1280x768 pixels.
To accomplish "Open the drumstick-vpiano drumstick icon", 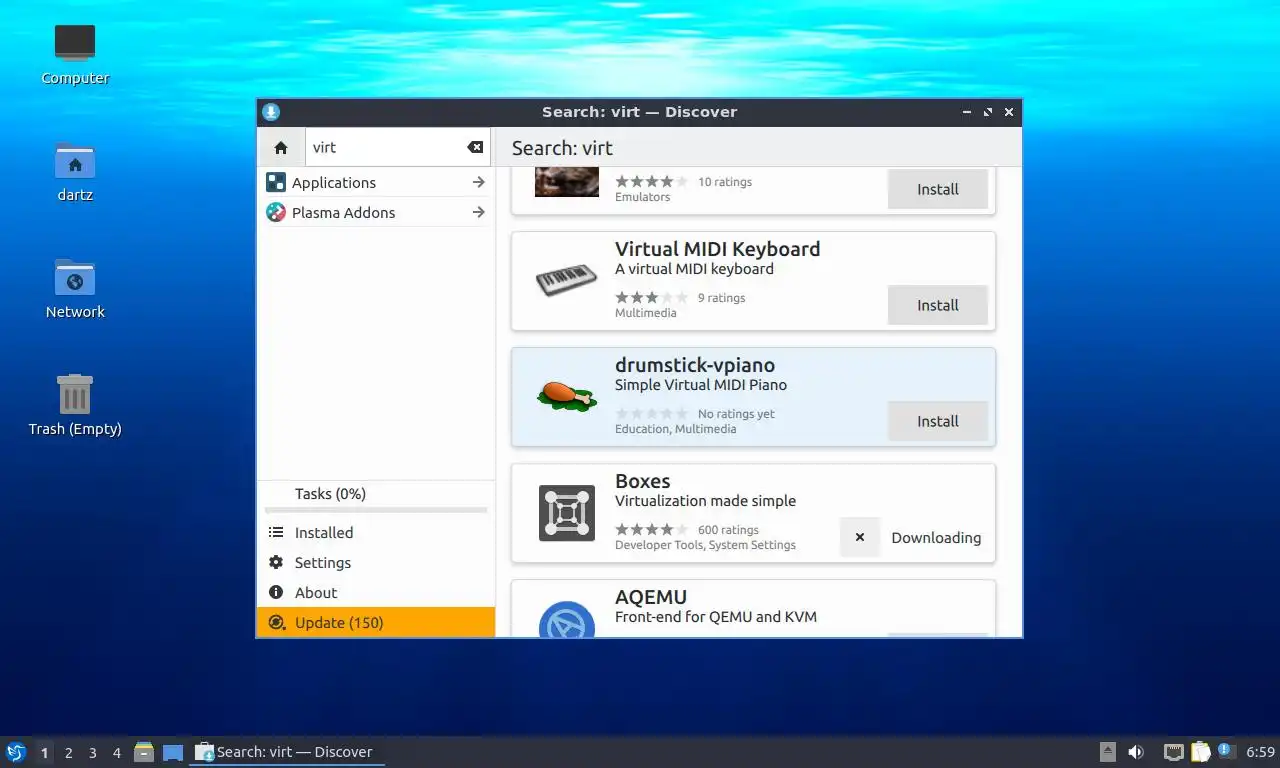I will (566, 396).
